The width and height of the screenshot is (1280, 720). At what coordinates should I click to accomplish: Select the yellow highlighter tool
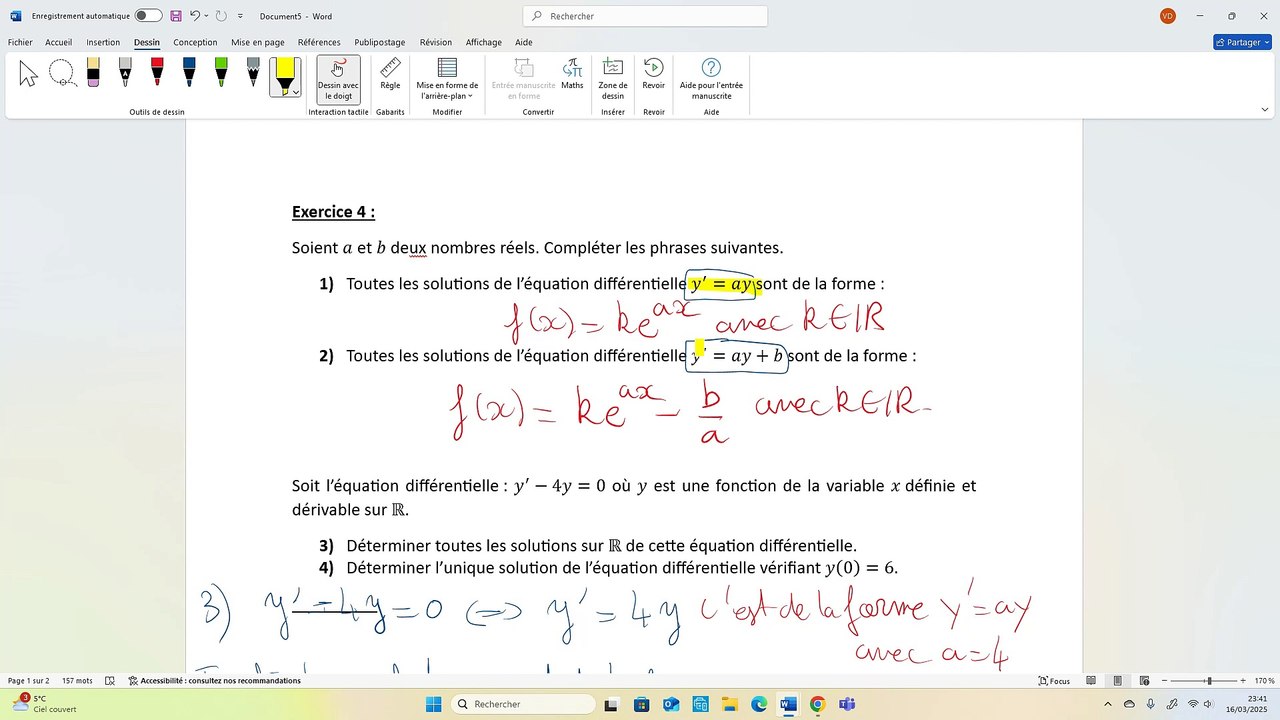[284, 76]
